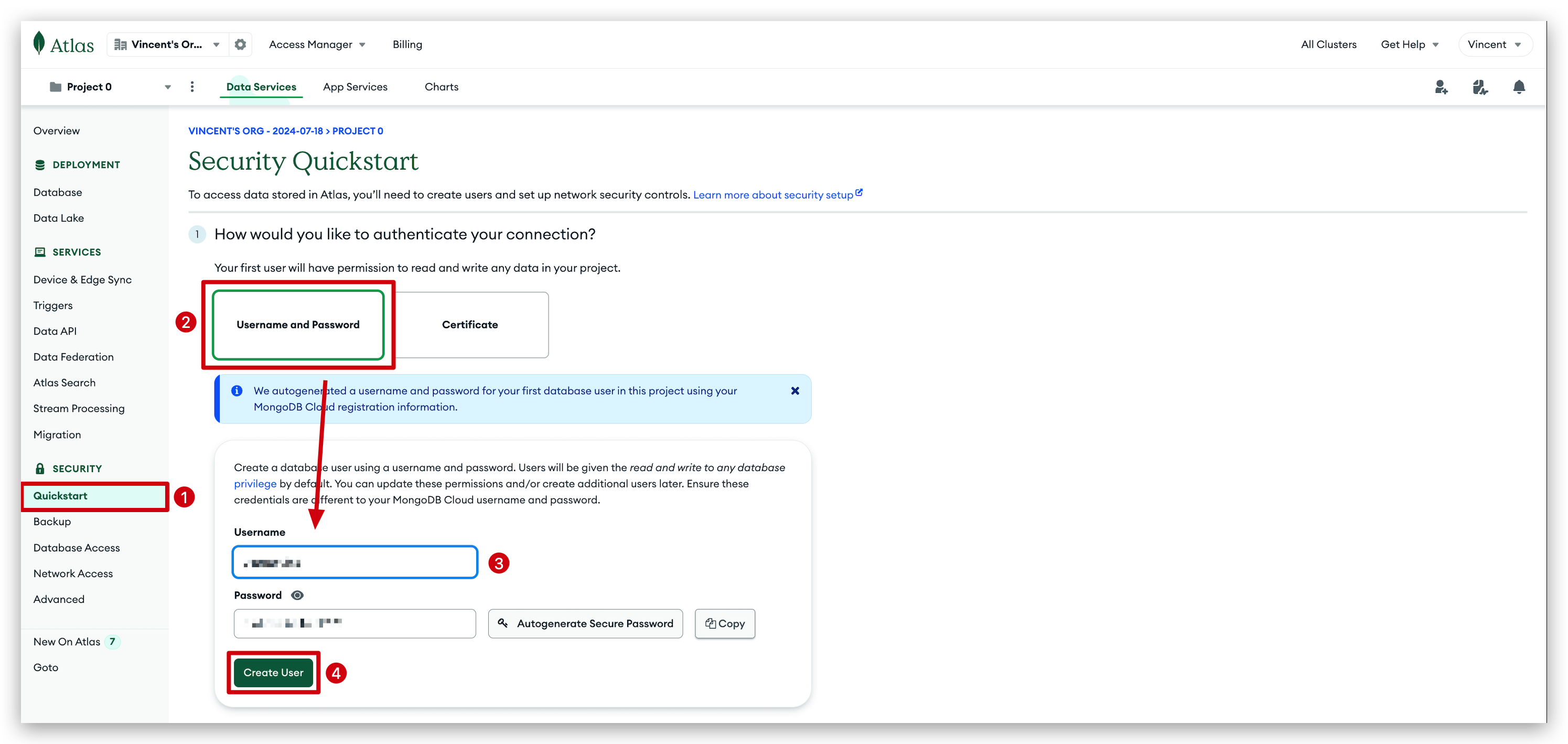The height and width of the screenshot is (744, 1568).
Task: Open Triggers in the sidebar
Action: [x=53, y=306]
